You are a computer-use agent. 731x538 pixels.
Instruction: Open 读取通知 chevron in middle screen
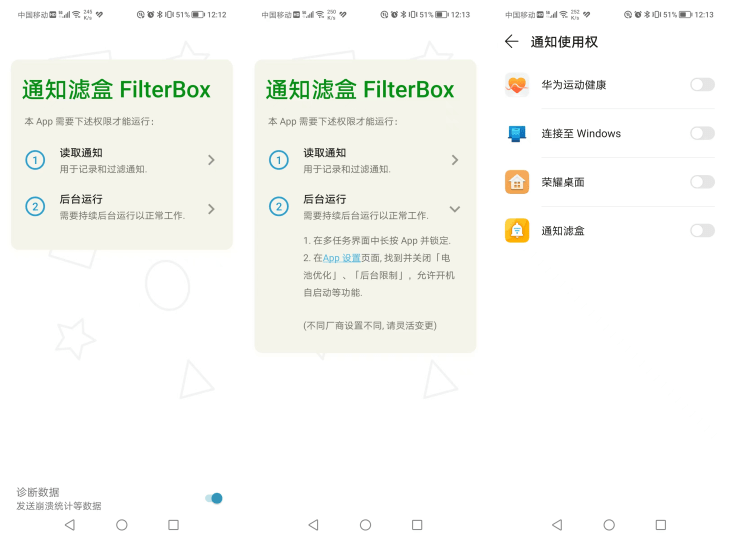(x=455, y=160)
